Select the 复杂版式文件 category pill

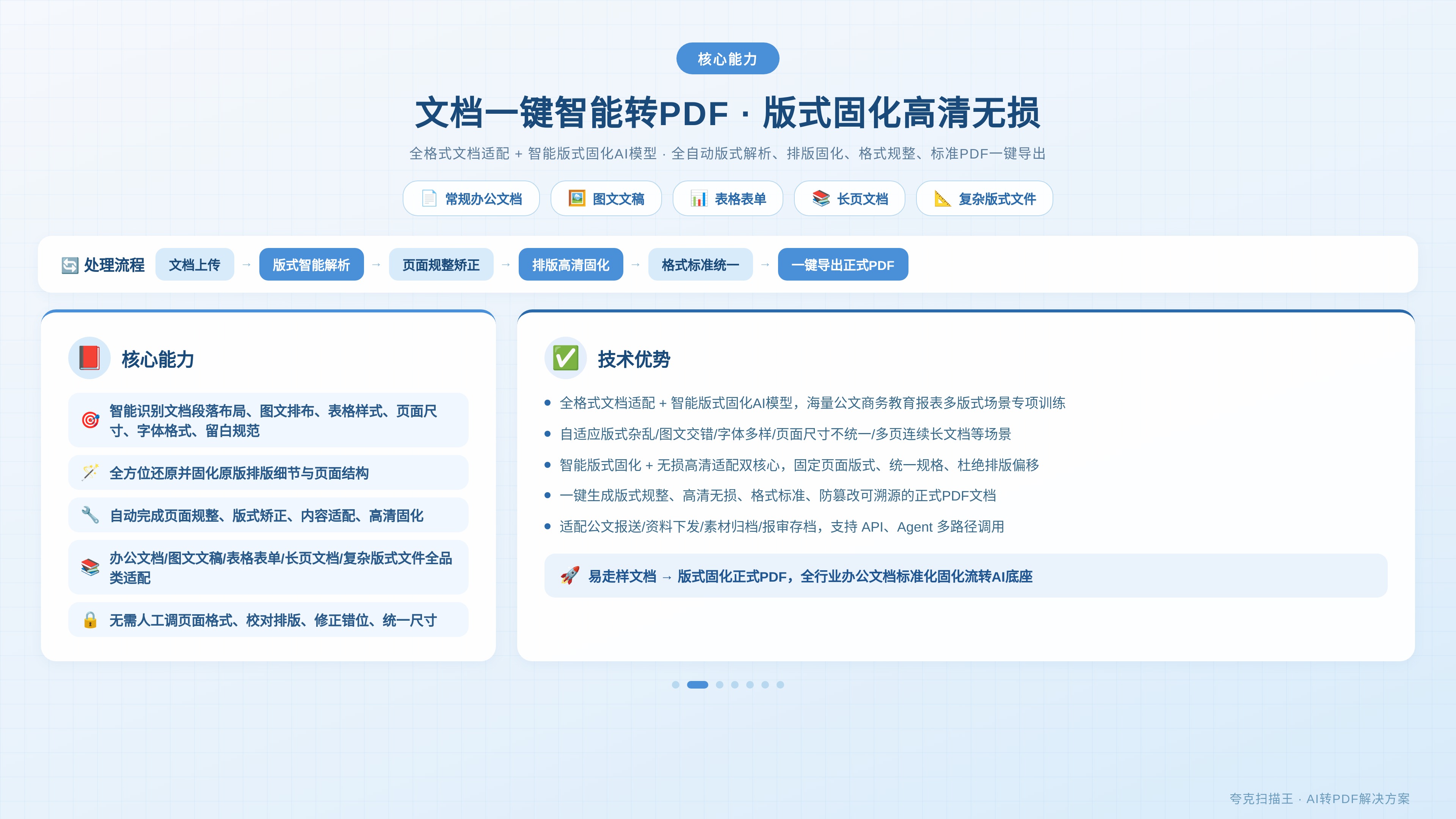pyautogui.click(x=985, y=198)
